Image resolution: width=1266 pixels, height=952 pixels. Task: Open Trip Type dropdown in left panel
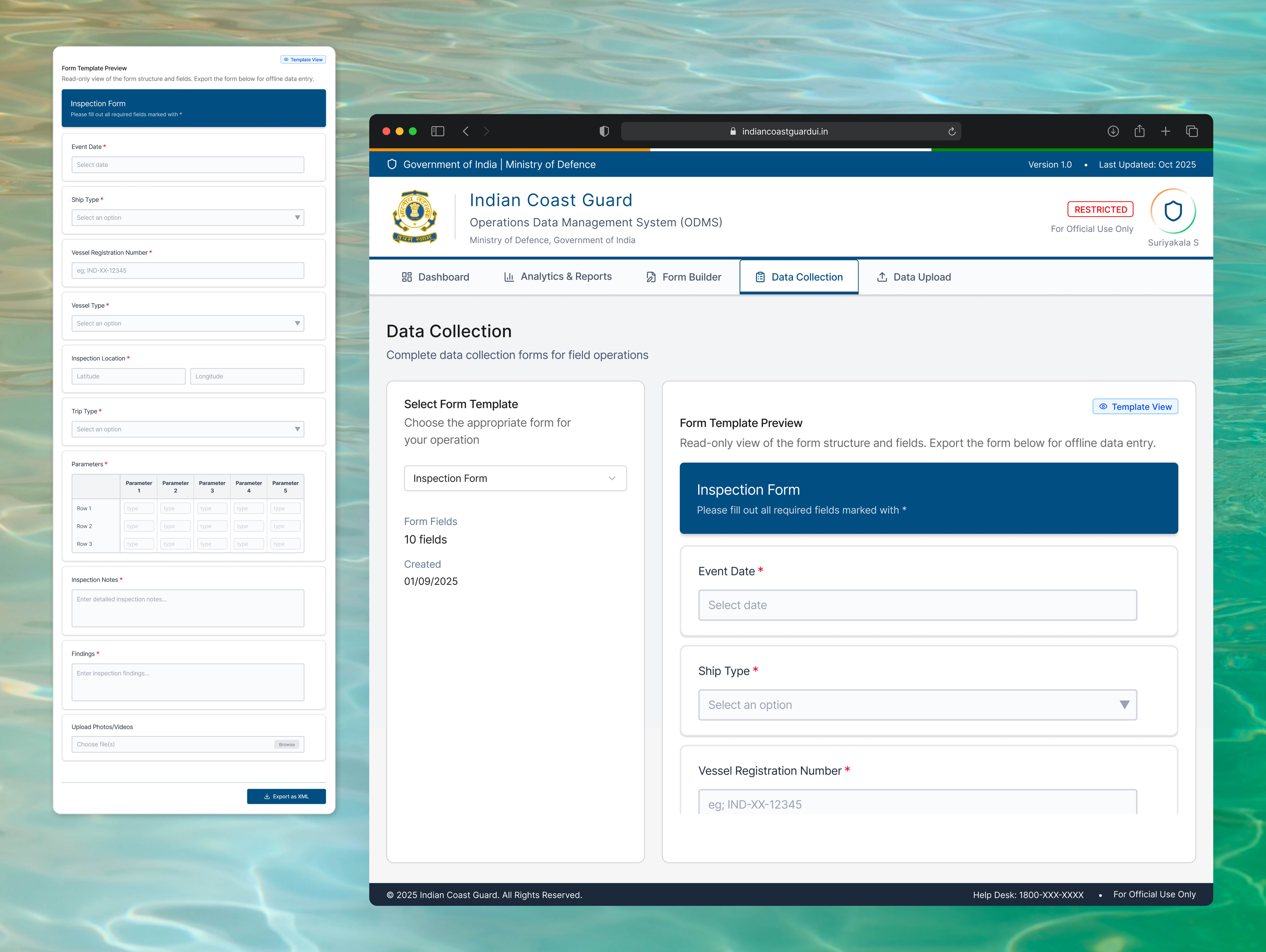(x=188, y=429)
